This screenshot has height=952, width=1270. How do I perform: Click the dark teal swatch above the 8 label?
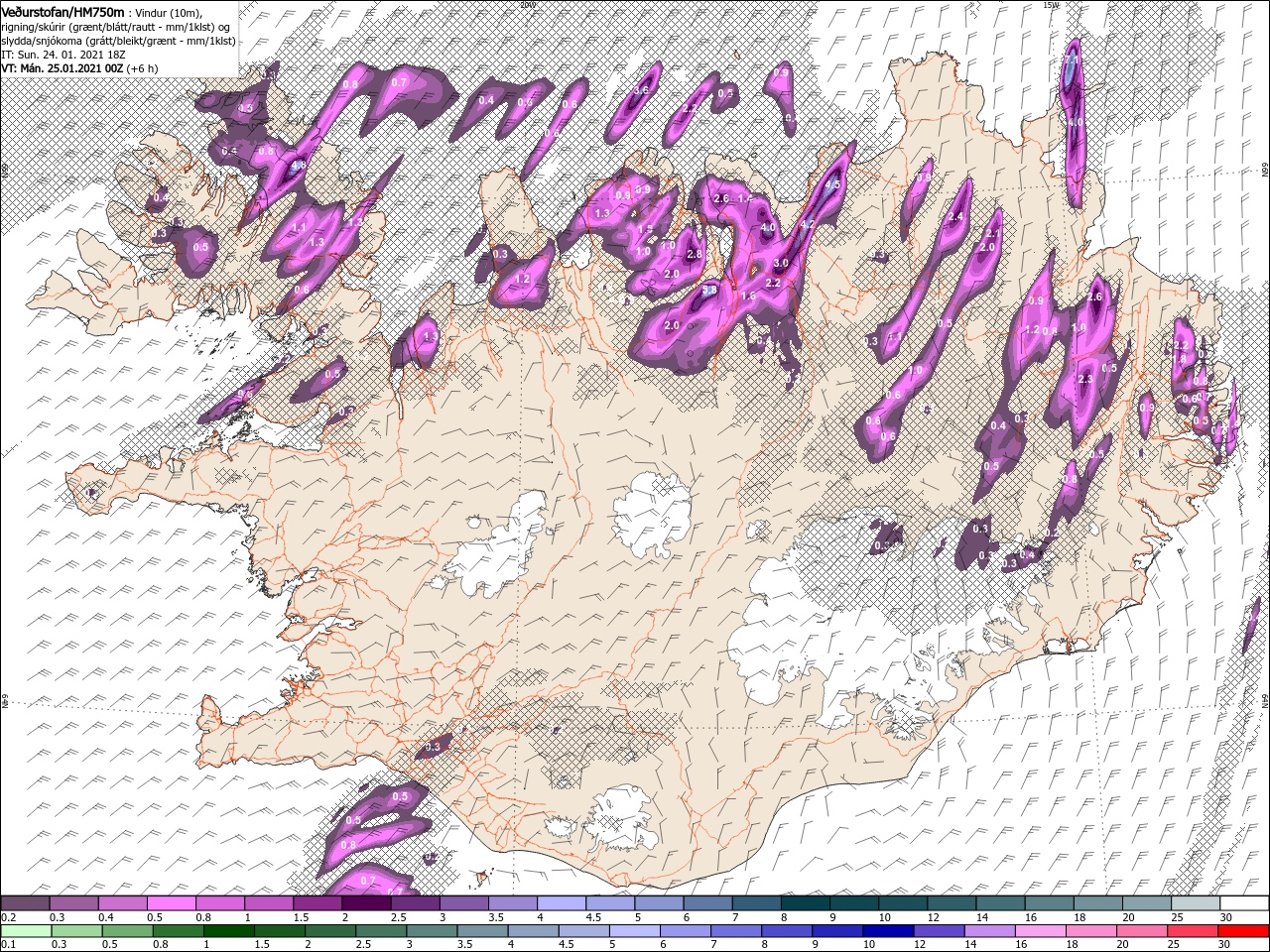pyautogui.click(x=805, y=903)
